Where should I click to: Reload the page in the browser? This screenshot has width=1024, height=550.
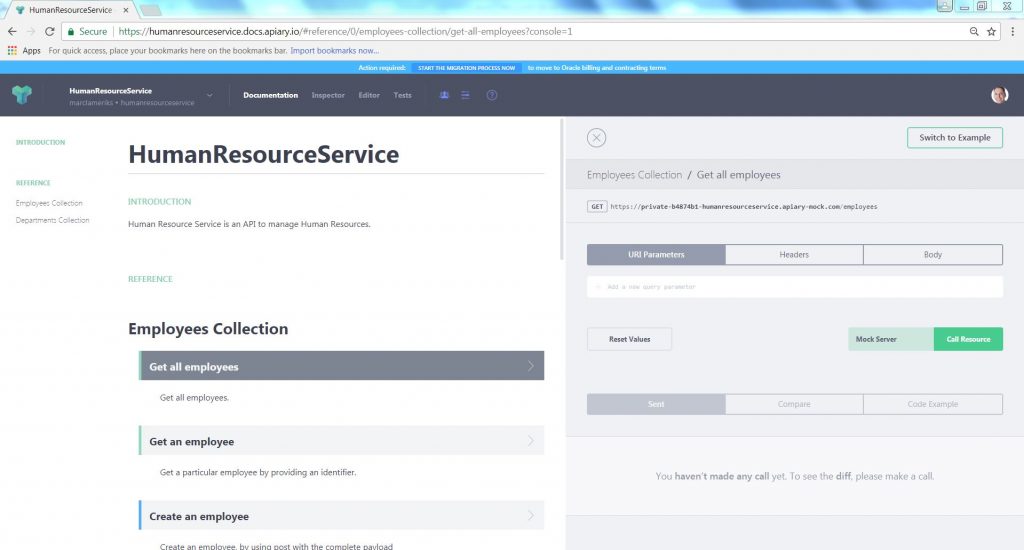[49, 32]
